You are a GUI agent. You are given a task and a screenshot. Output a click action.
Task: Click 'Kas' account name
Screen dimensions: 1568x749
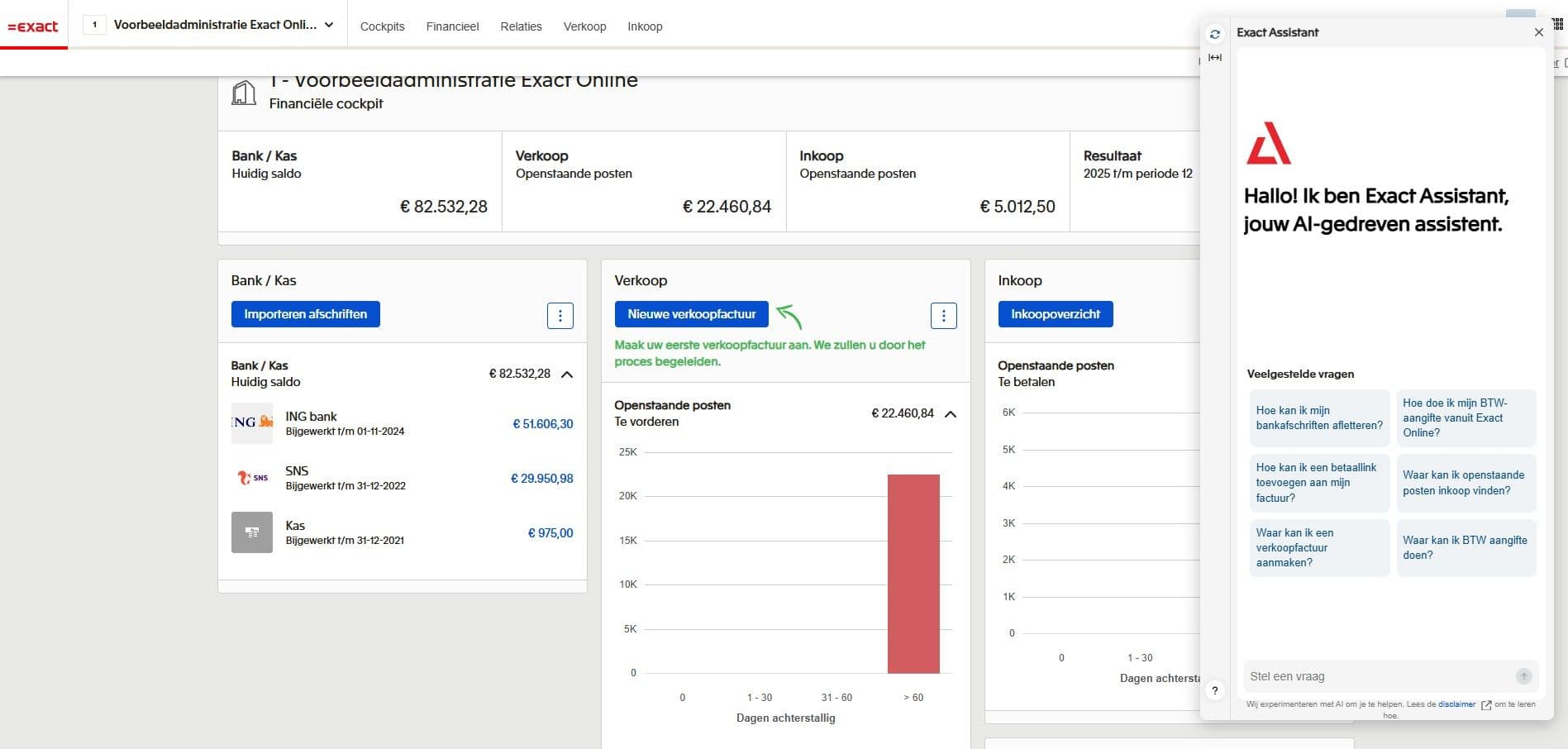(x=295, y=526)
